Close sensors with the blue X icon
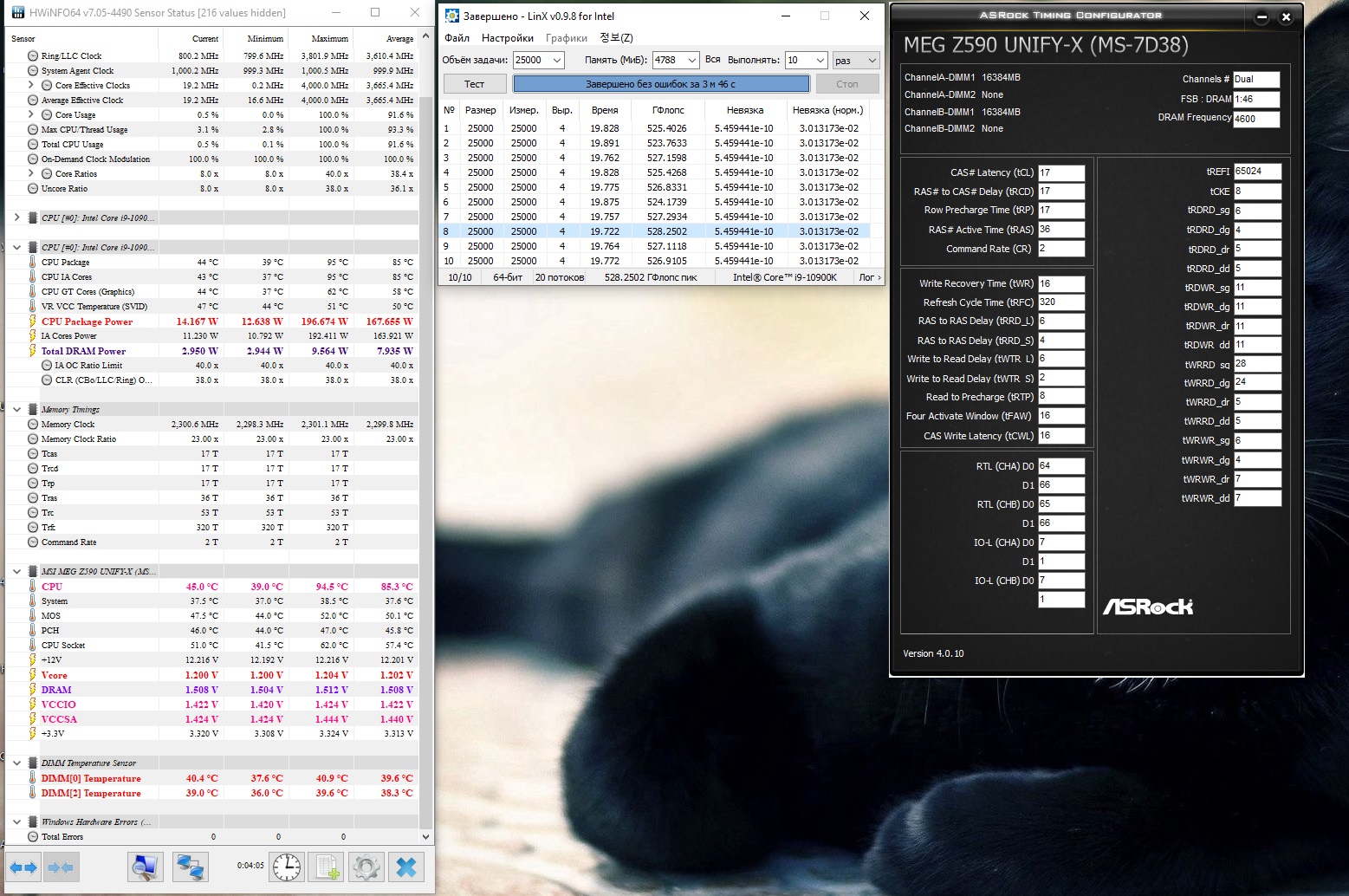The height and width of the screenshot is (896, 1349). click(x=406, y=867)
